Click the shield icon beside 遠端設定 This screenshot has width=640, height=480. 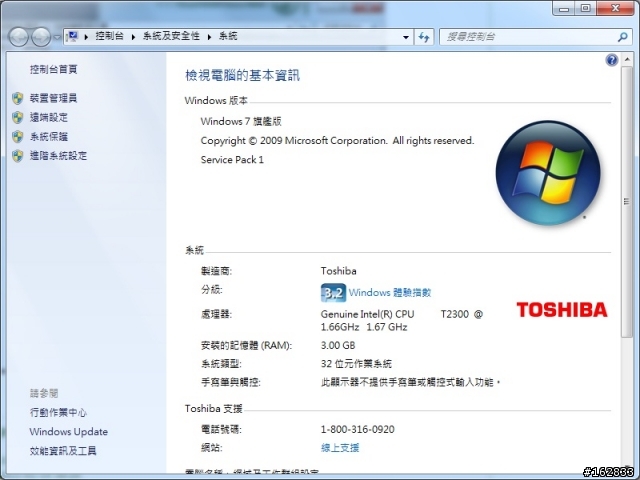(18, 117)
